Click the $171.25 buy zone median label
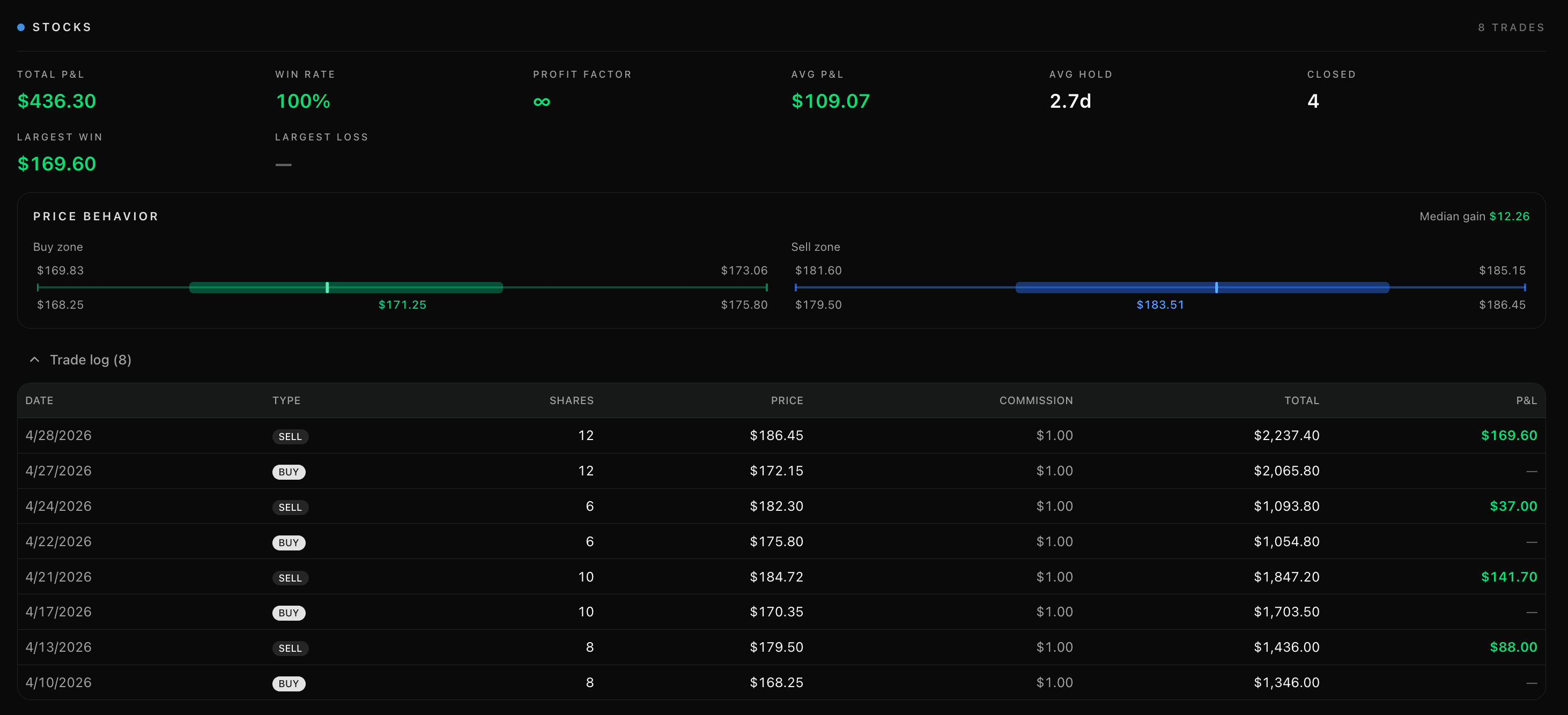Screen dimensions: 1568x715 (402, 304)
